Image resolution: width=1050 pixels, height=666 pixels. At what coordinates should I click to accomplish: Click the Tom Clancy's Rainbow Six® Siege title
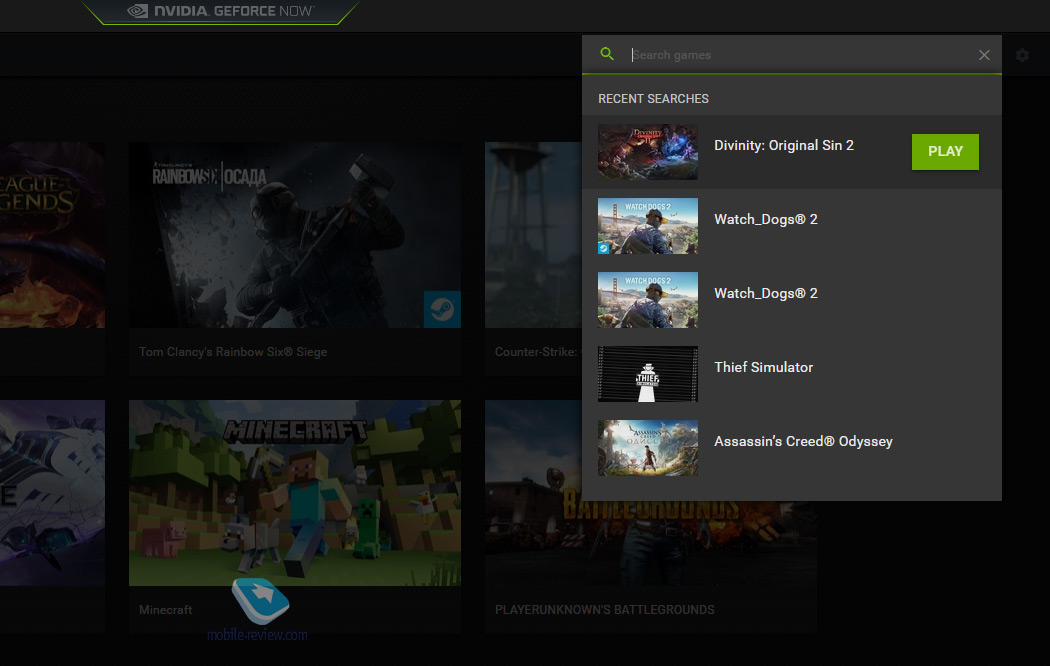[233, 352]
